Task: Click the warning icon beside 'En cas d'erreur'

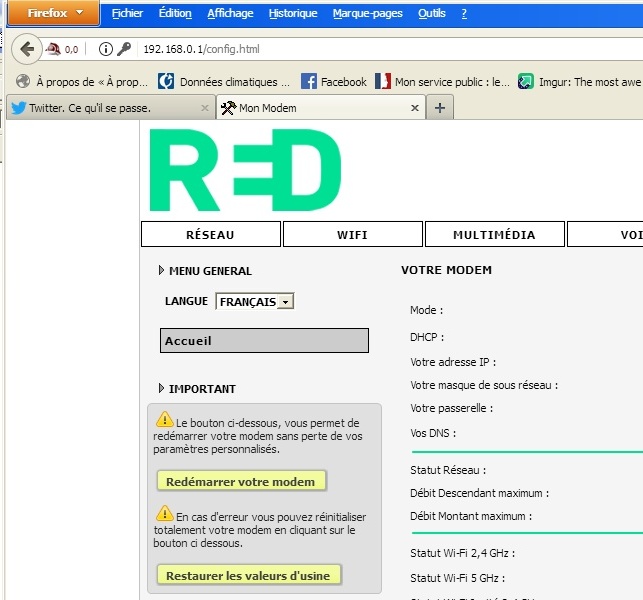Action: [x=164, y=513]
